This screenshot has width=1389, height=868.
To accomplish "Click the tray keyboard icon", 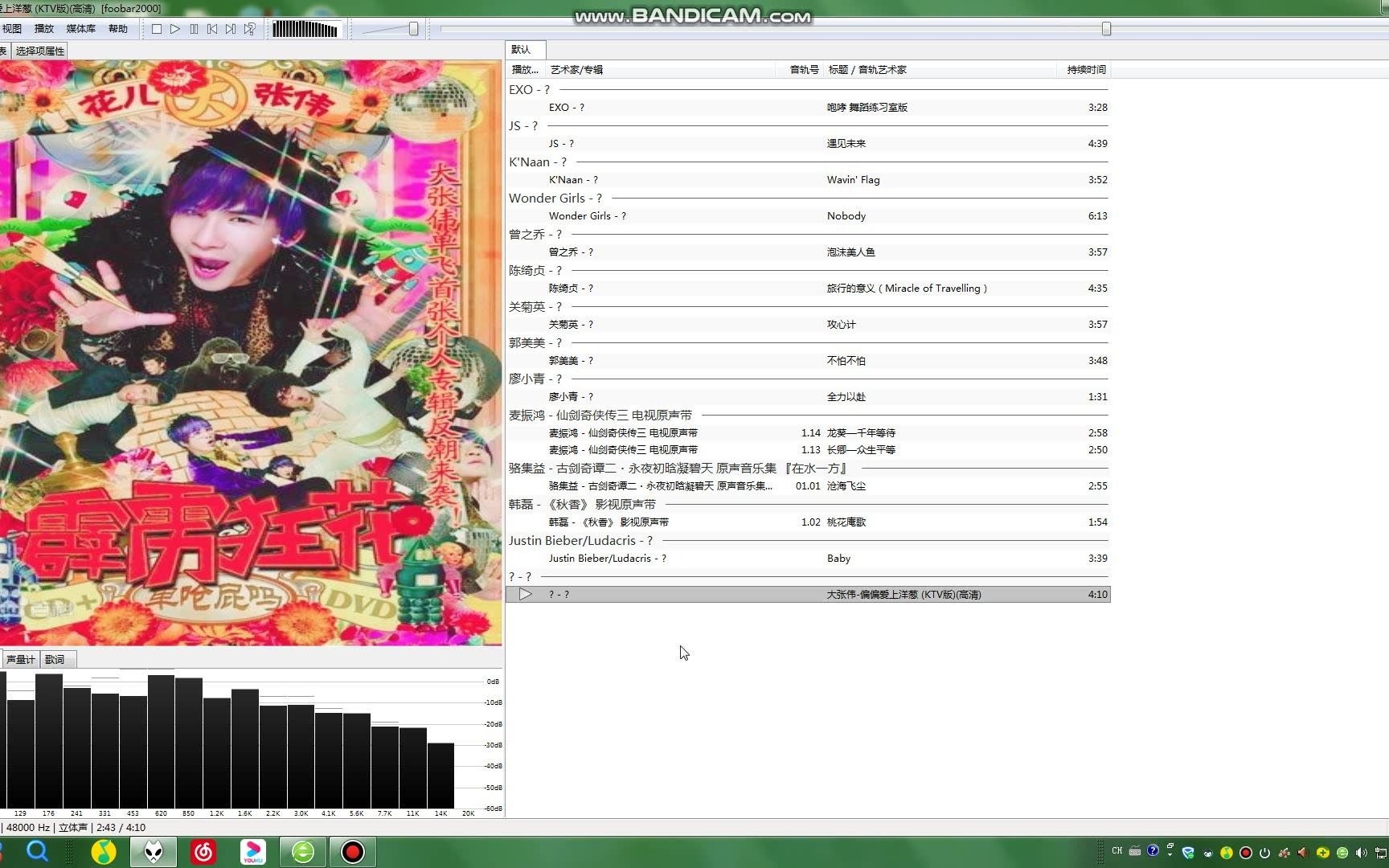I will coord(1135,851).
